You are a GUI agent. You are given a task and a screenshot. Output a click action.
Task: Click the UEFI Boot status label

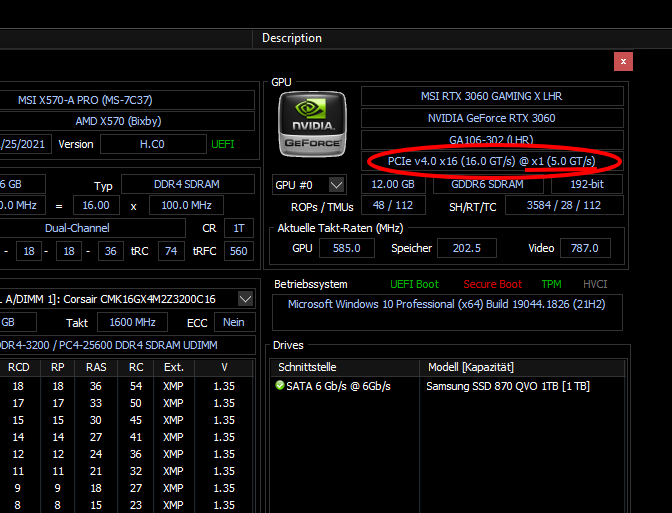[x=414, y=284]
